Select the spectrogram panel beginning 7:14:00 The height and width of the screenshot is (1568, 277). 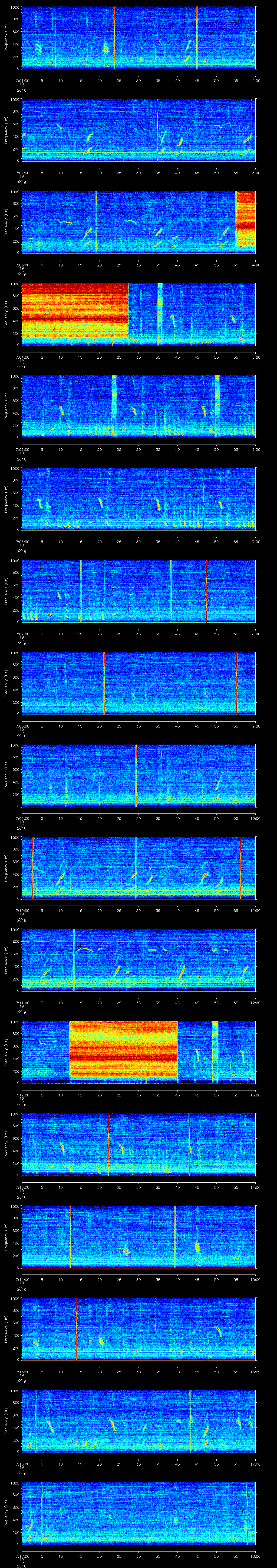click(138, 1237)
